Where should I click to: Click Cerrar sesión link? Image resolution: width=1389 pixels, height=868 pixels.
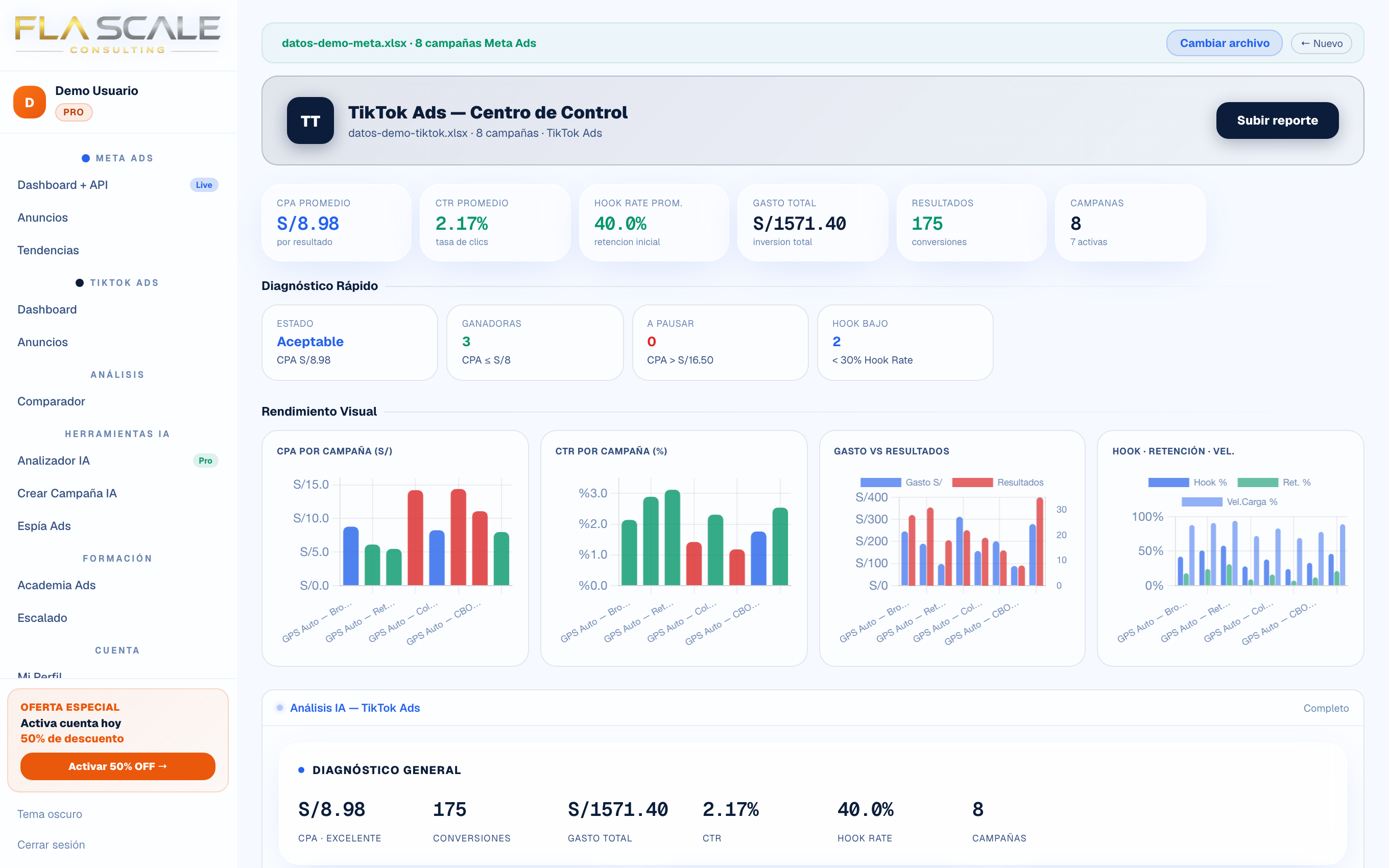pyautogui.click(x=51, y=845)
